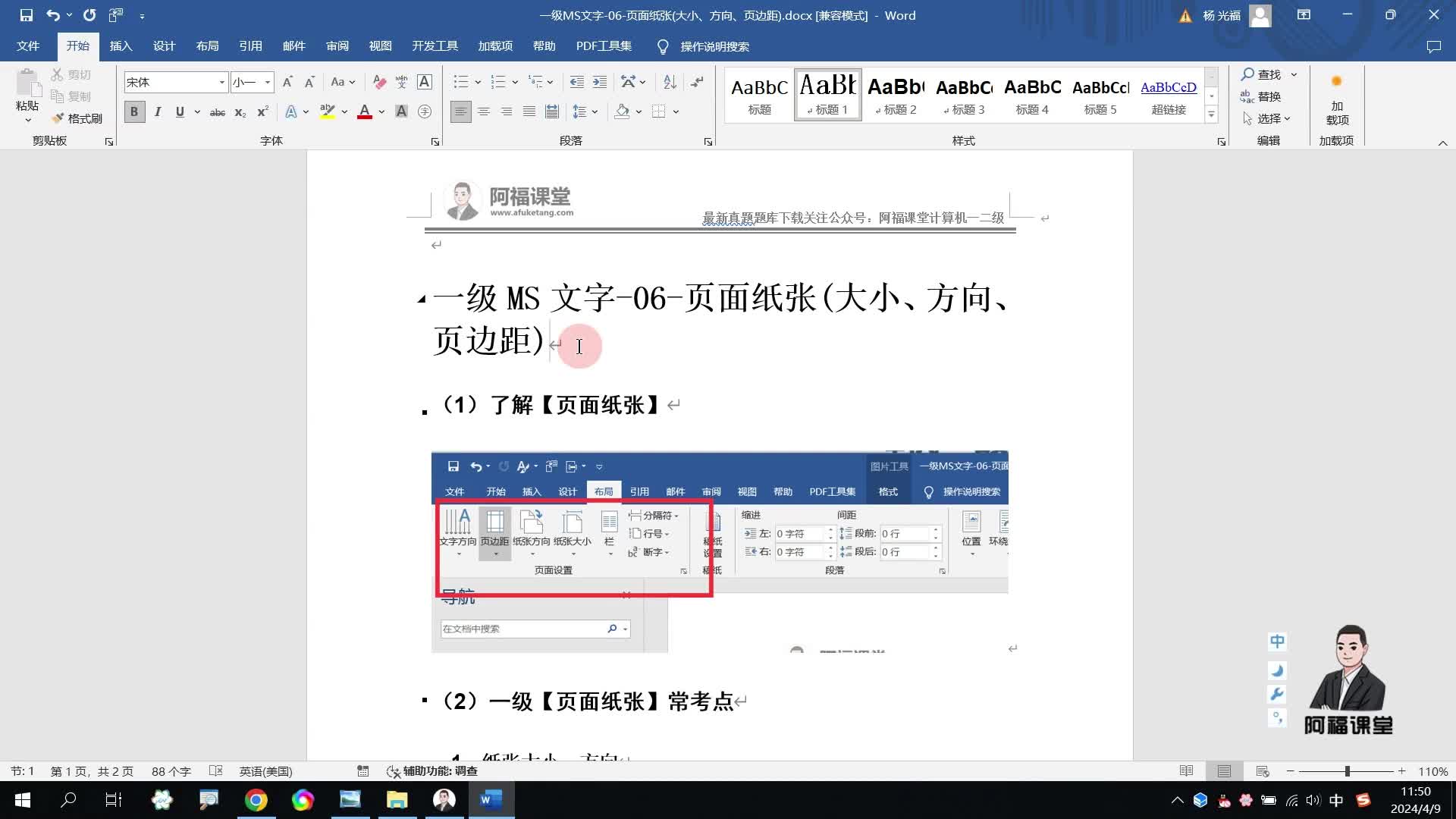Screen dimensions: 1456x819
Task: Open Chrome from the taskbar
Action: (256, 799)
